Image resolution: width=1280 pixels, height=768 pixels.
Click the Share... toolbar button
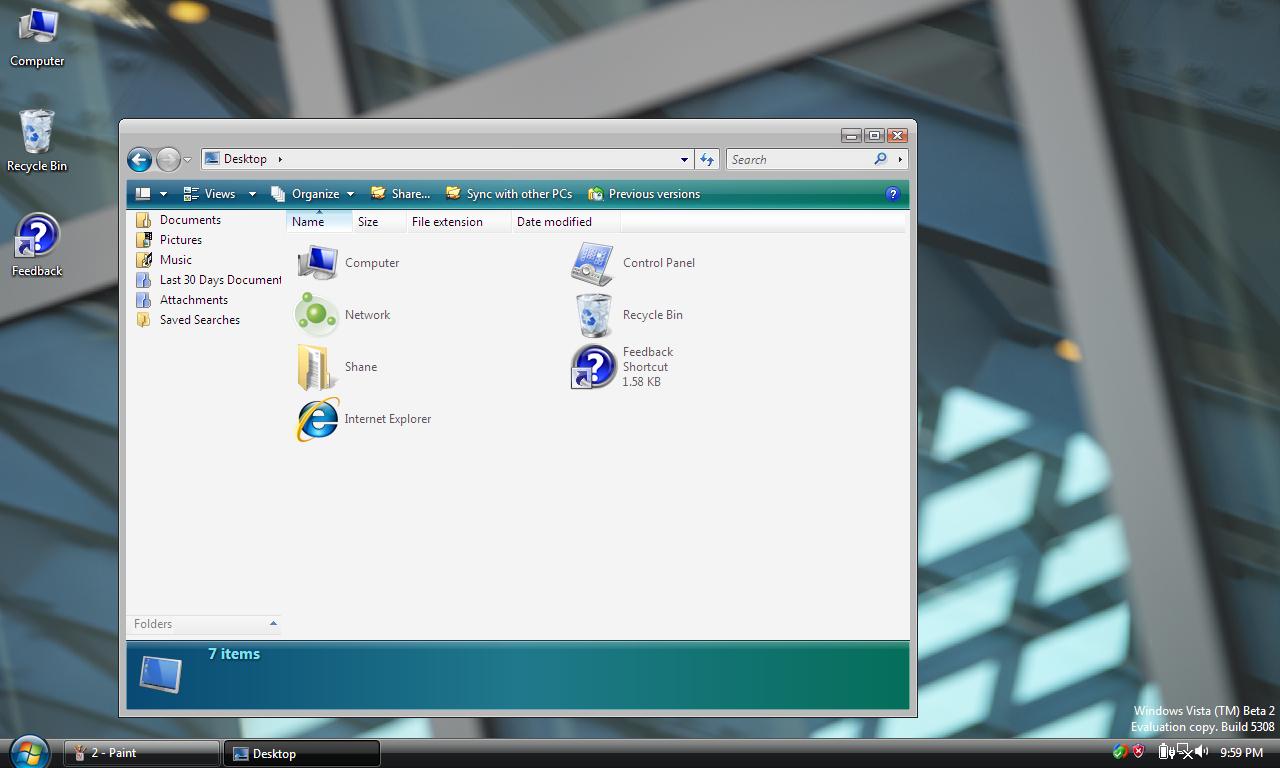point(400,194)
